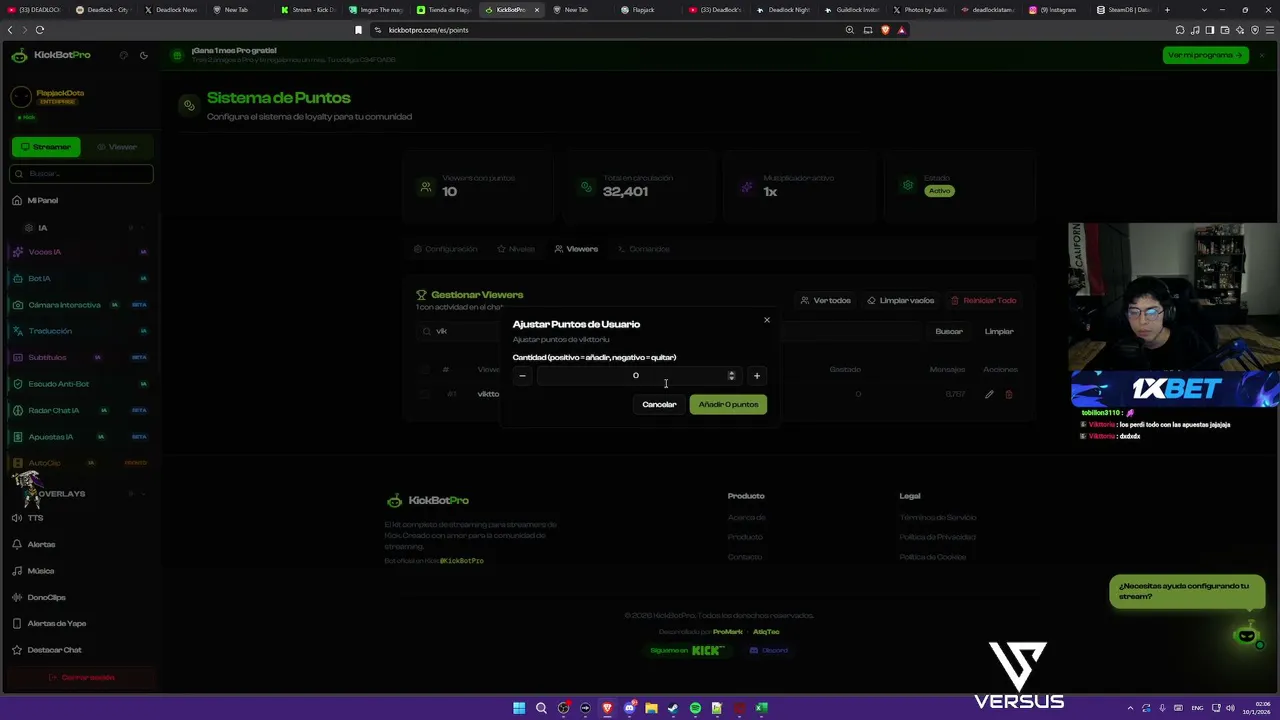Open Mi Panel in sidebar
This screenshot has height=720, width=1280.
(81, 200)
